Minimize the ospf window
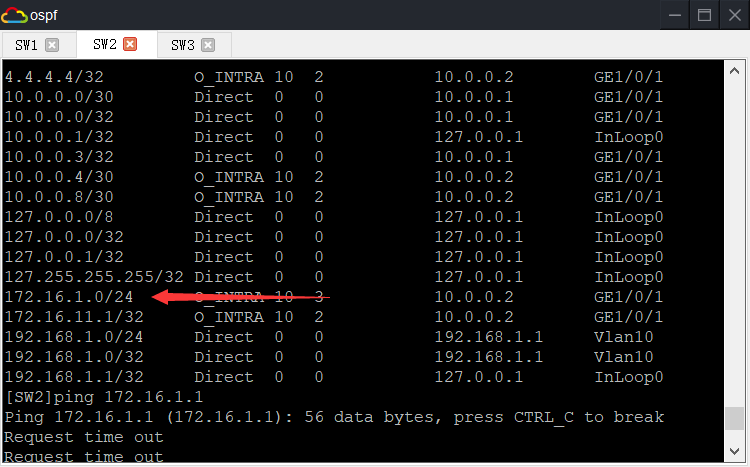 click(x=675, y=15)
